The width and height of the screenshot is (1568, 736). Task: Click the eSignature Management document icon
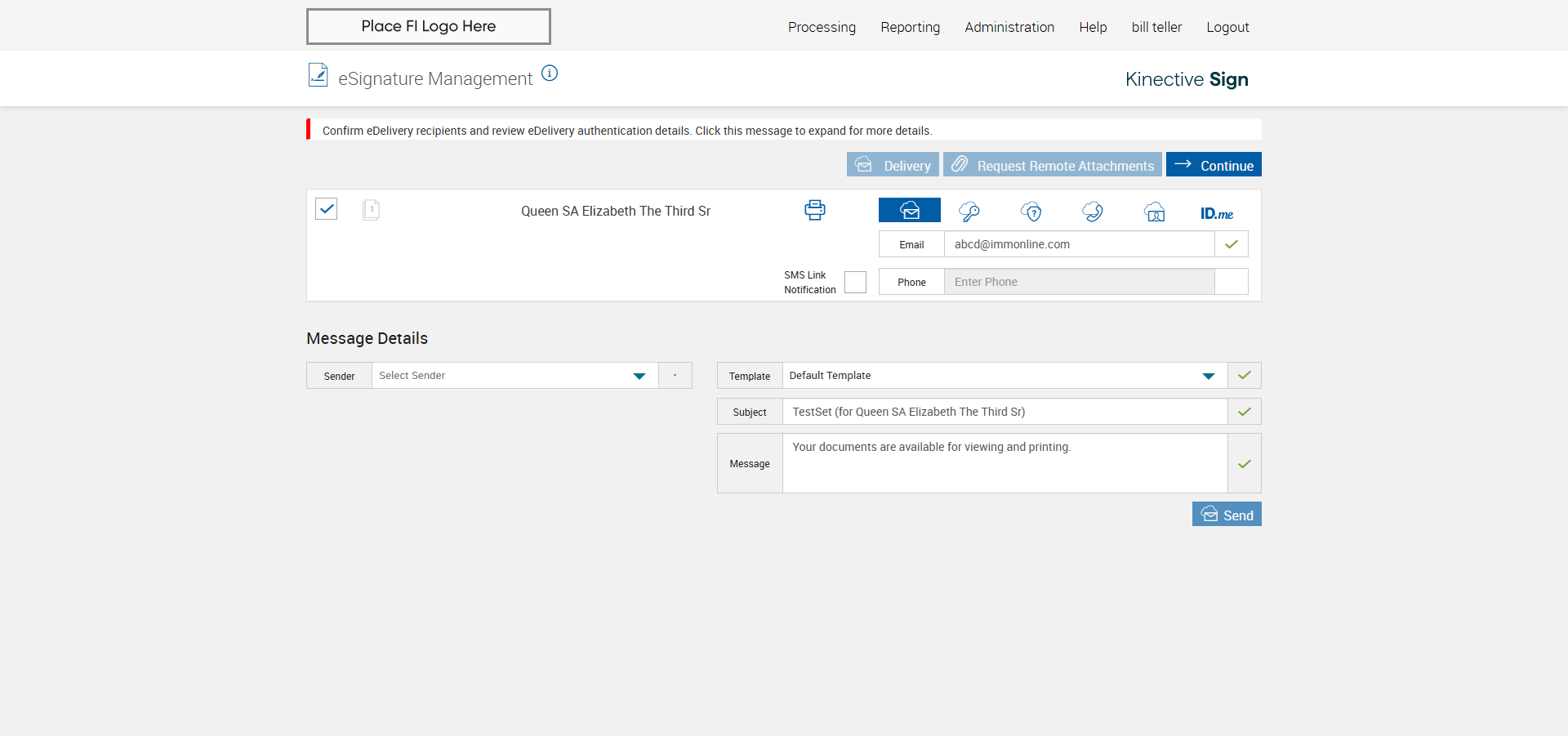point(318,75)
